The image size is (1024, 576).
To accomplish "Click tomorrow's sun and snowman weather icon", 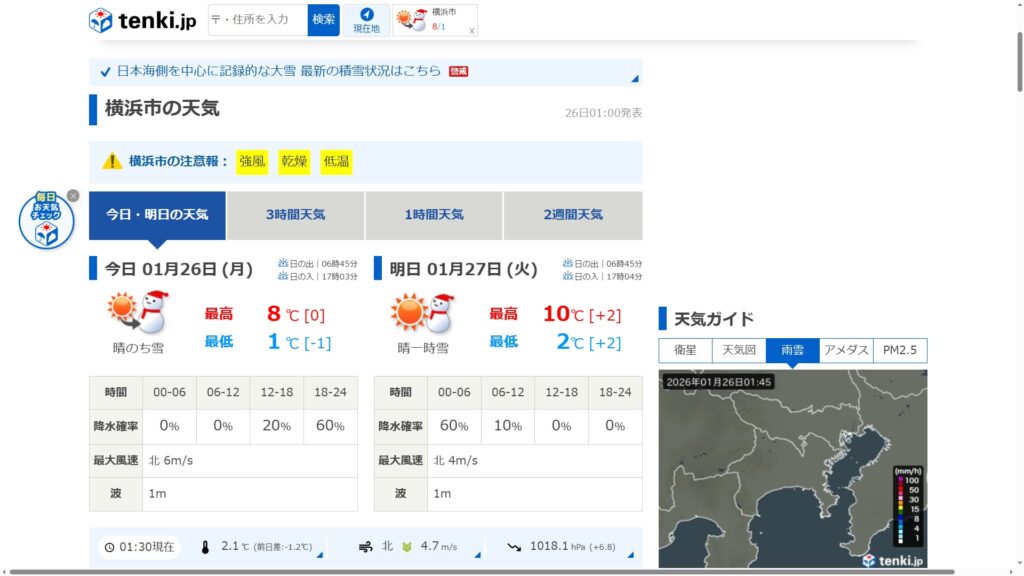I will 423,313.
